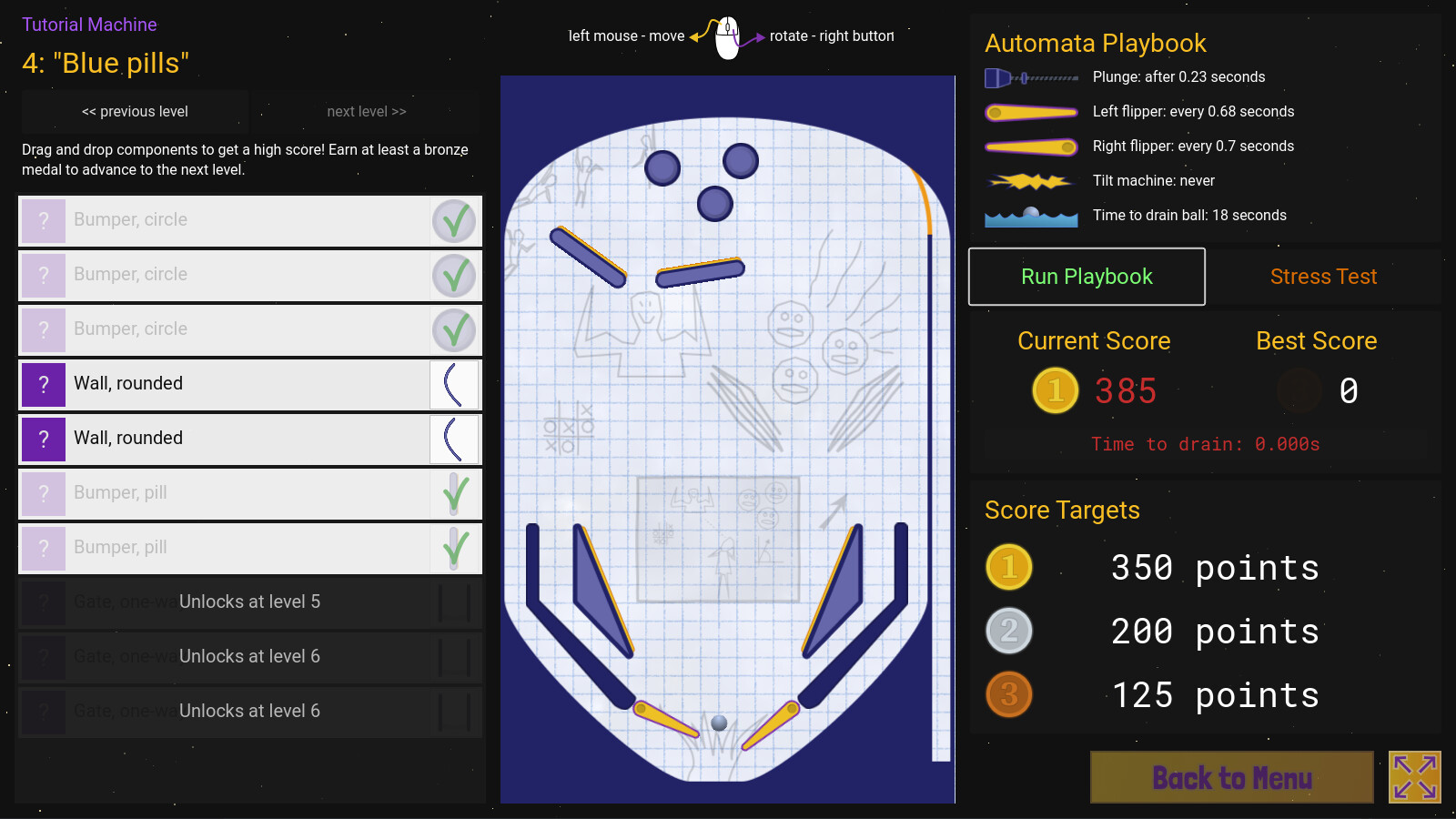This screenshot has width=1456, height=819.
Task: Toggle the checkmark on the first circle bumper
Action: coord(454,220)
